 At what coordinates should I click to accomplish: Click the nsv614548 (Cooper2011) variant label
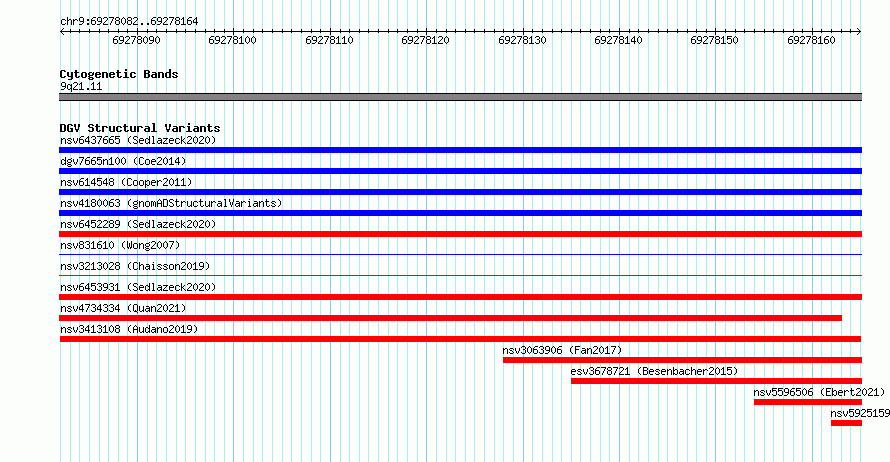tap(126, 182)
